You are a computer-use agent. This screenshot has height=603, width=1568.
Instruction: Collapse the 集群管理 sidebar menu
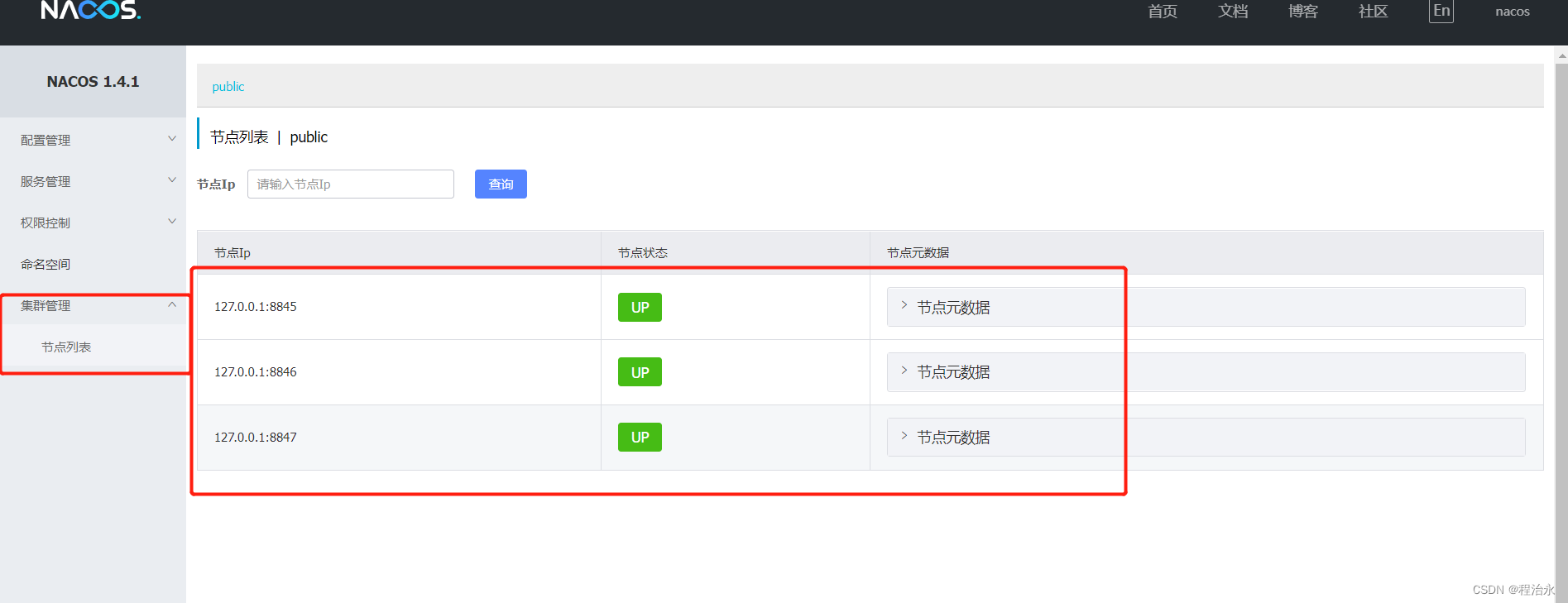coord(93,305)
